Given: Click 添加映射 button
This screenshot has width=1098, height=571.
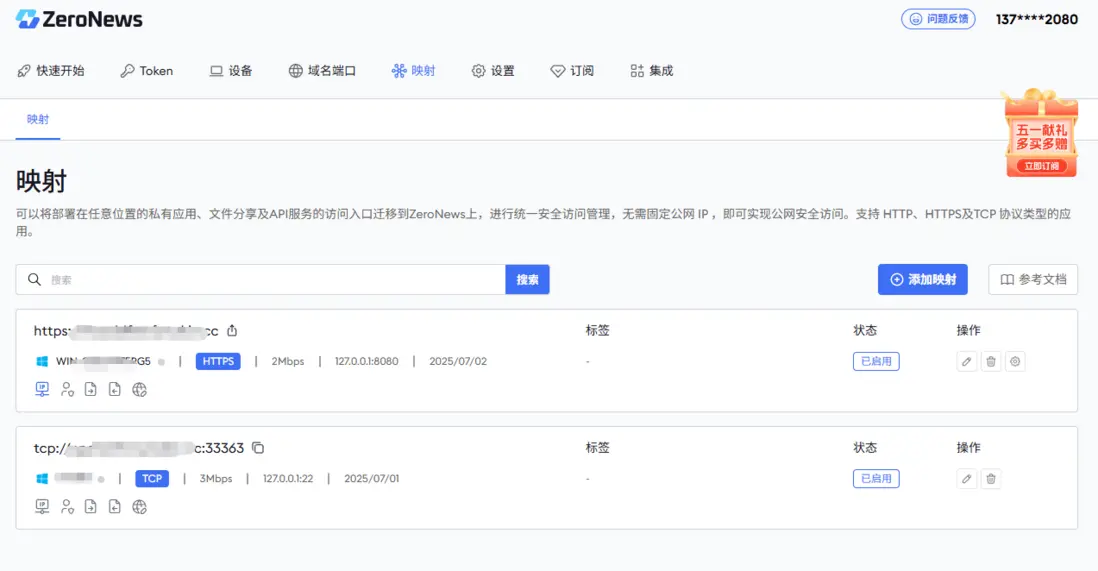Looking at the screenshot, I should pyautogui.click(x=923, y=280).
